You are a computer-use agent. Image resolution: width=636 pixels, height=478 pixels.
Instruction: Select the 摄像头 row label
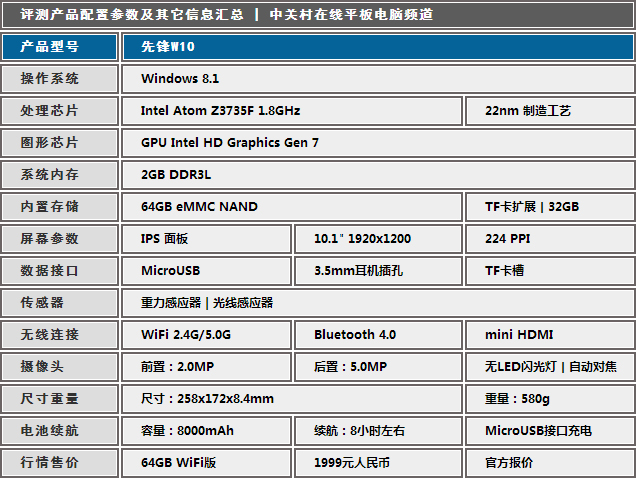tap(60, 367)
